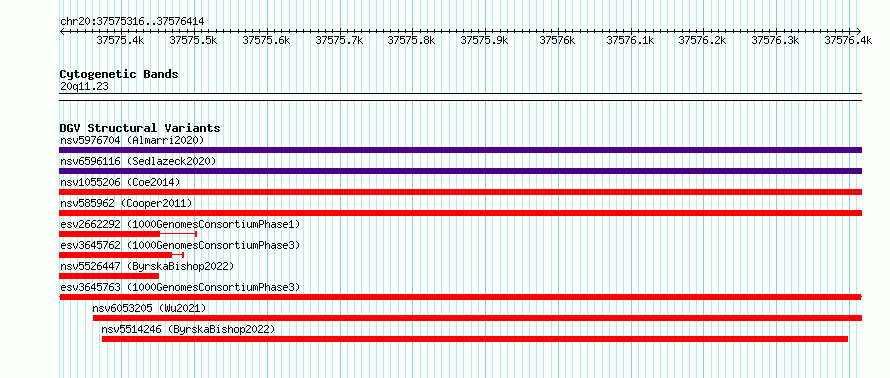Click the 37575.5k ruler tick label

click(x=193, y=40)
